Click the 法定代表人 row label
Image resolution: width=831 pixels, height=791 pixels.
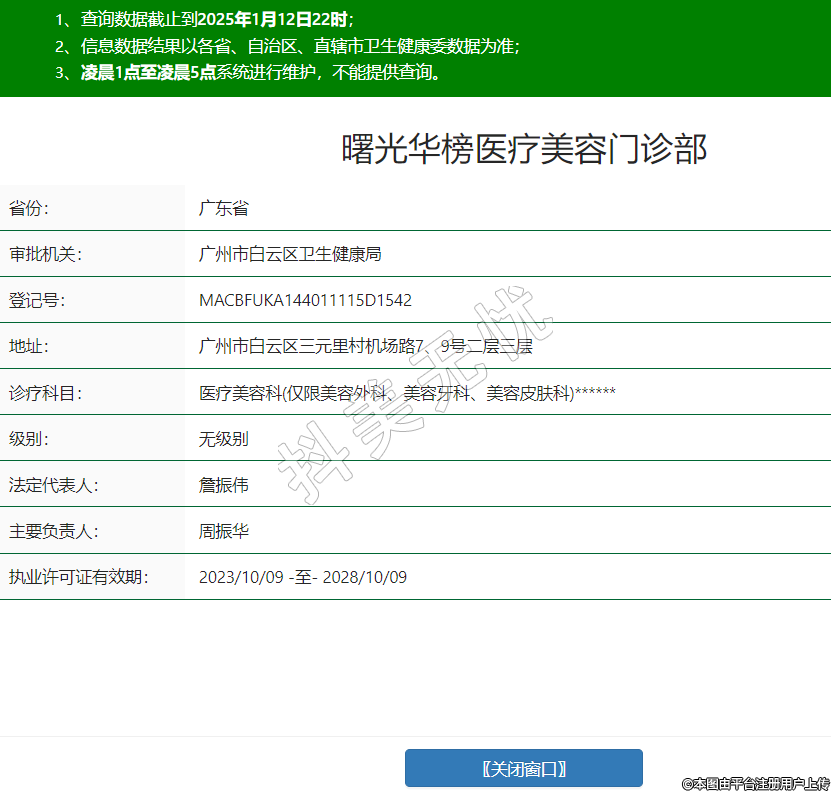(53, 485)
